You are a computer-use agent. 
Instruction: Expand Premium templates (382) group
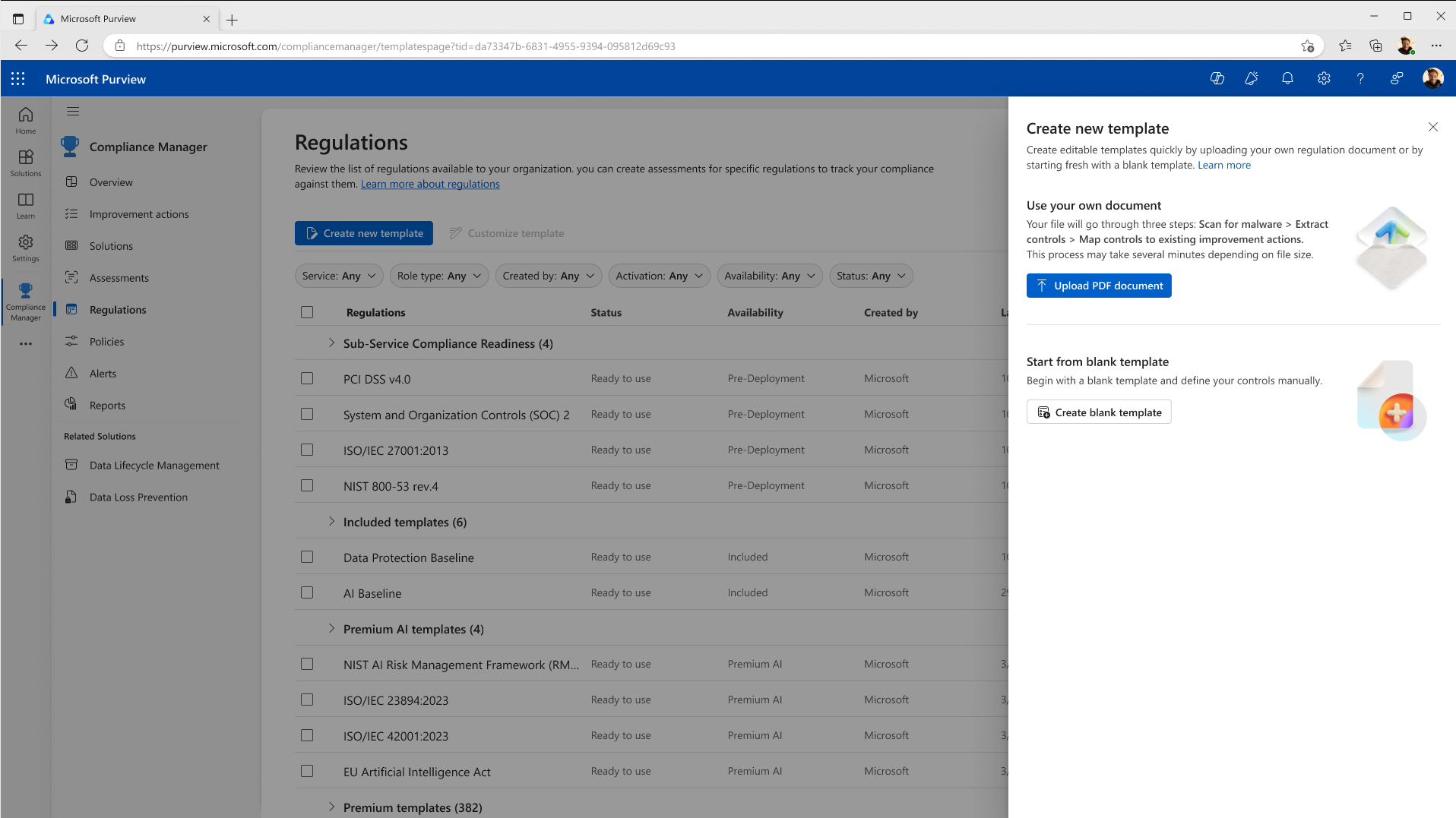pyautogui.click(x=331, y=807)
